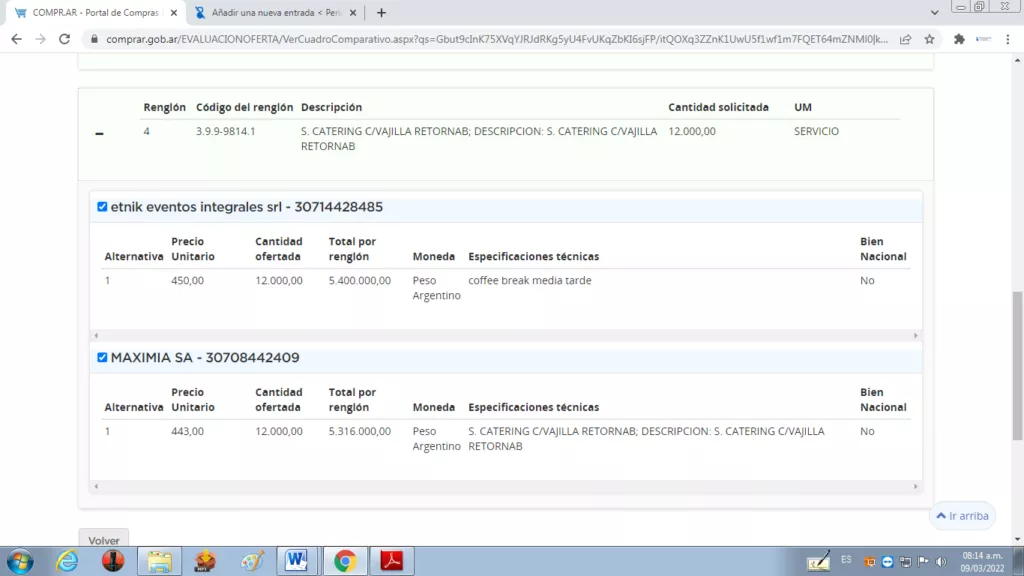This screenshot has height=576, width=1024.
Task: Open Microsoft Word from the taskbar
Action: pos(297,561)
